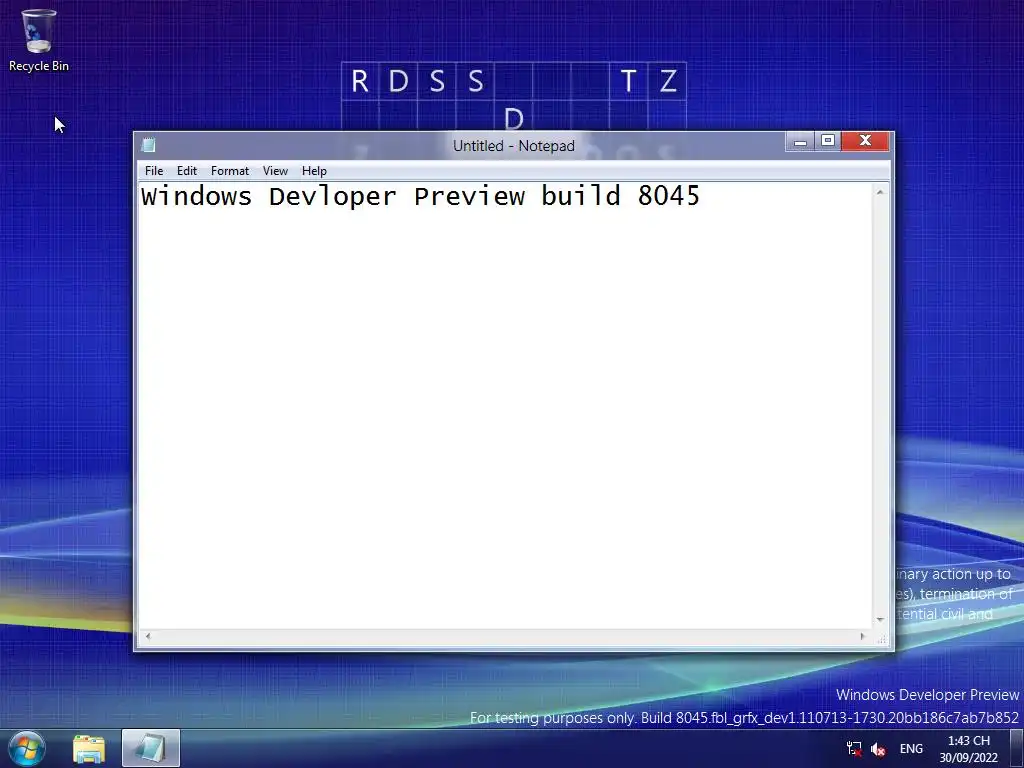Image resolution: width=1024 pixels, height=768 pixels.
Task: Minimize the Notepad window
Action: pos(801,141)
